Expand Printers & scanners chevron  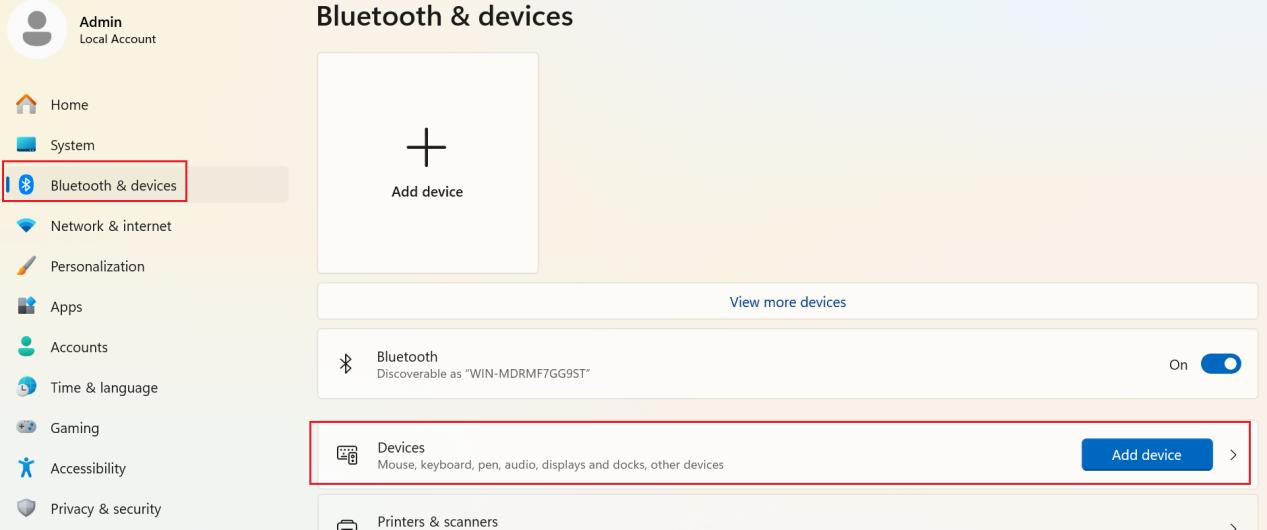[1233, 525]
